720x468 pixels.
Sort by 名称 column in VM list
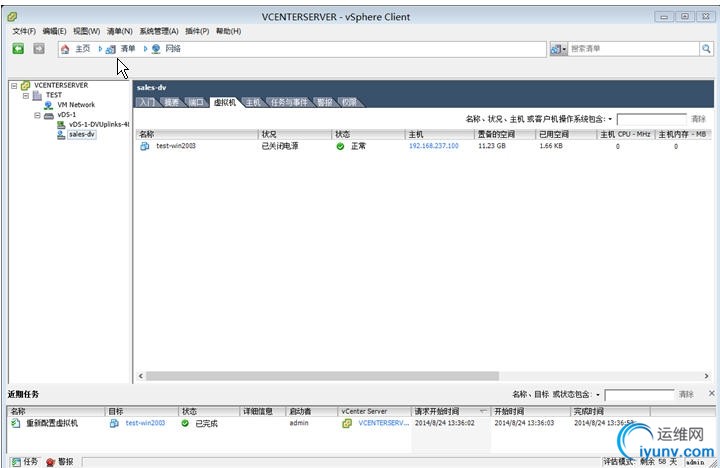197,135
